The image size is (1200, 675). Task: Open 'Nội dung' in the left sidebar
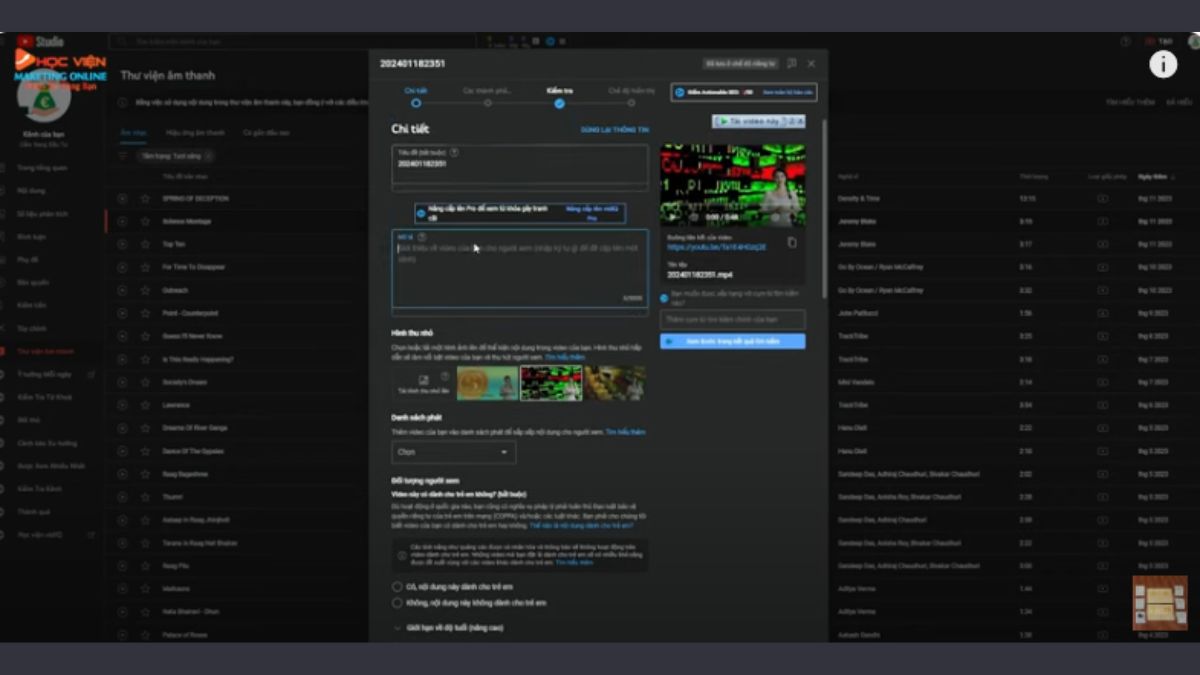(x=31, y=190)
